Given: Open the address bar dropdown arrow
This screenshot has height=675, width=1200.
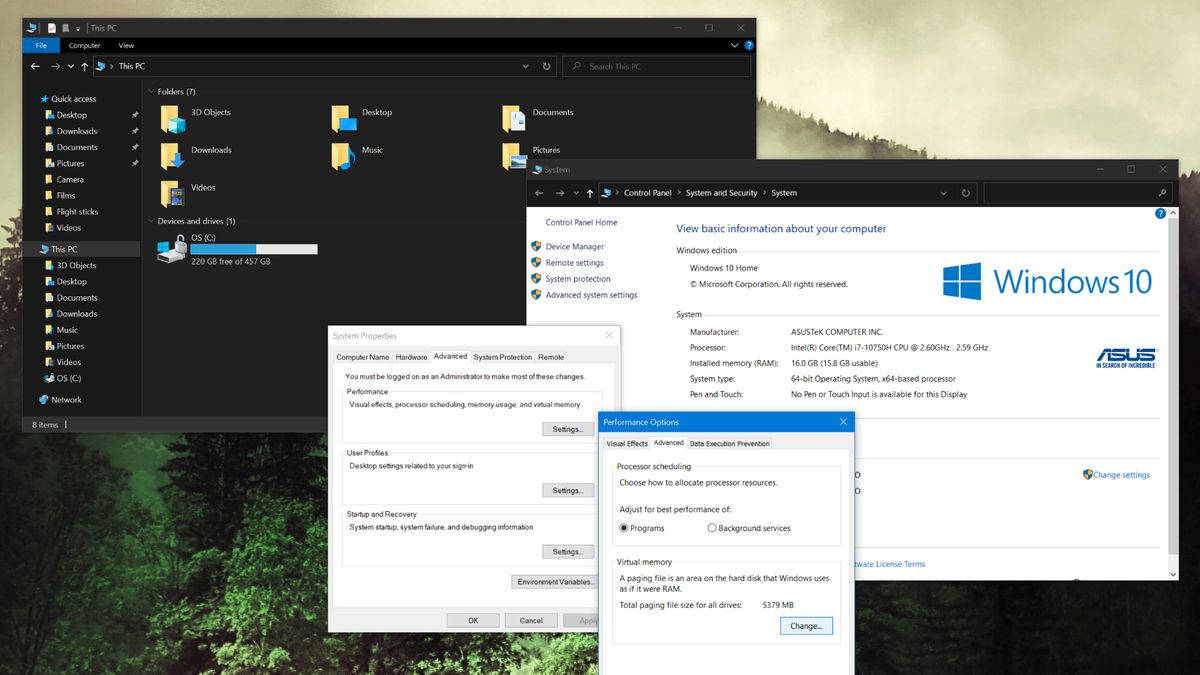Looking at the screenshot, I should click(x=524, y=66).
